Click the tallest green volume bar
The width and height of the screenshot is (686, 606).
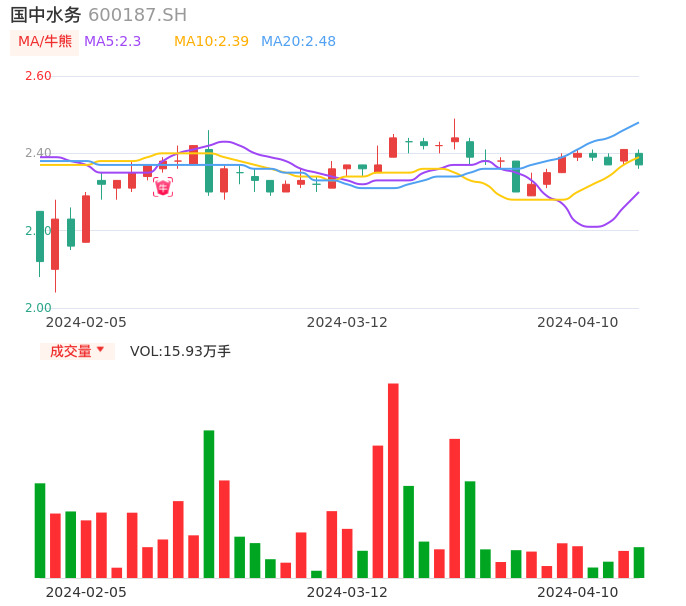pyautogui.click(x=209, y=503)
